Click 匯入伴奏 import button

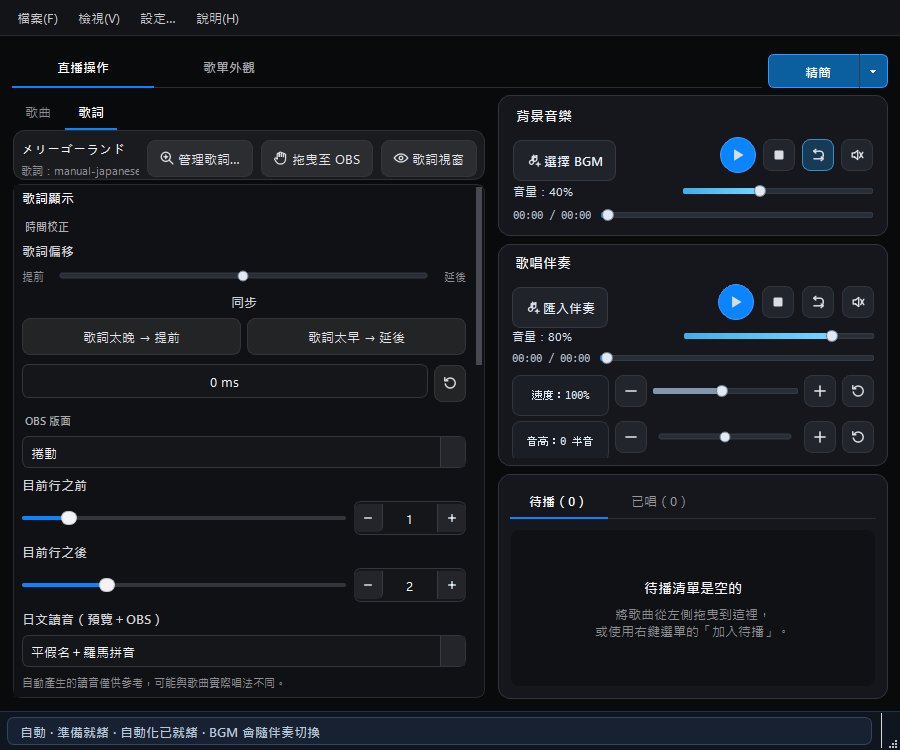pos(560,308)
